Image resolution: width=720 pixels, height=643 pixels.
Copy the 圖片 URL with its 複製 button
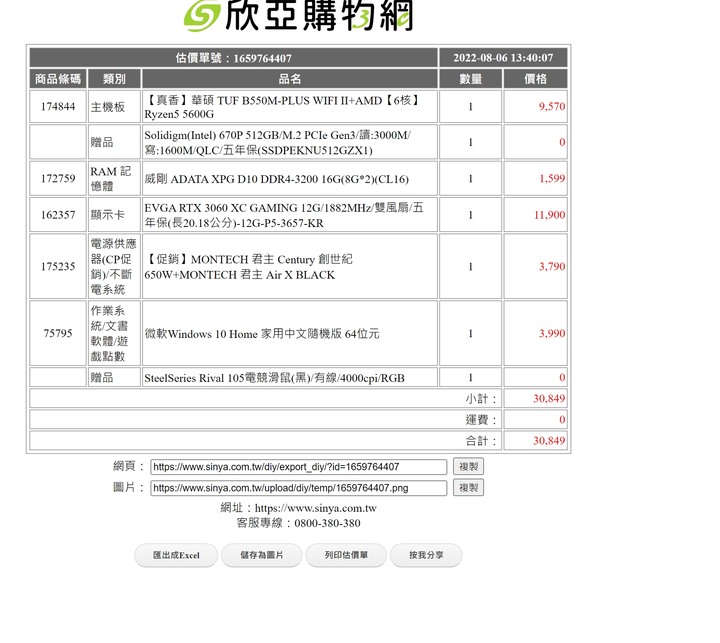tap(468, 488)
